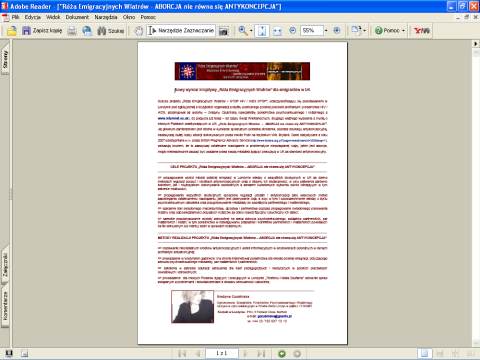Open the Strony side panel tab

(x=5, y=60)
